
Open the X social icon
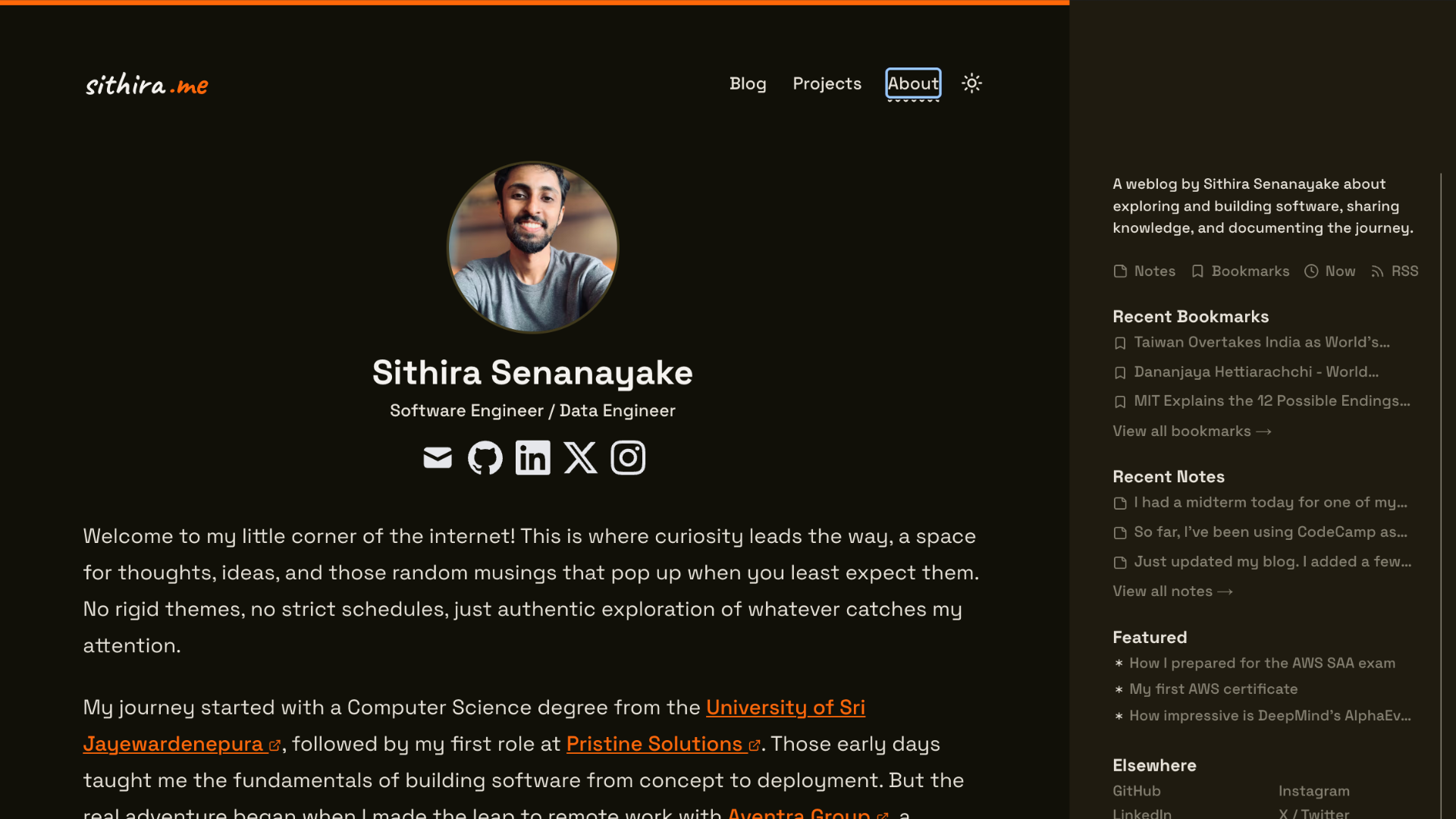[581, 458]
